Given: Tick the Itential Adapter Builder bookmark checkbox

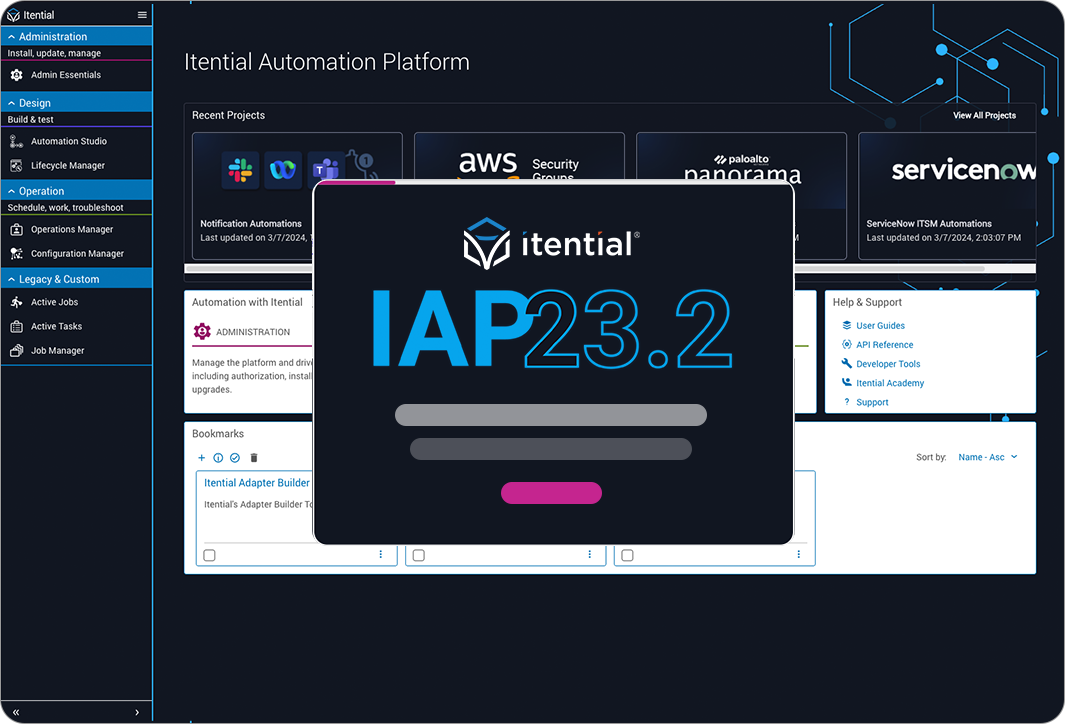Looking at the screenshot, I should click(209, 556).
